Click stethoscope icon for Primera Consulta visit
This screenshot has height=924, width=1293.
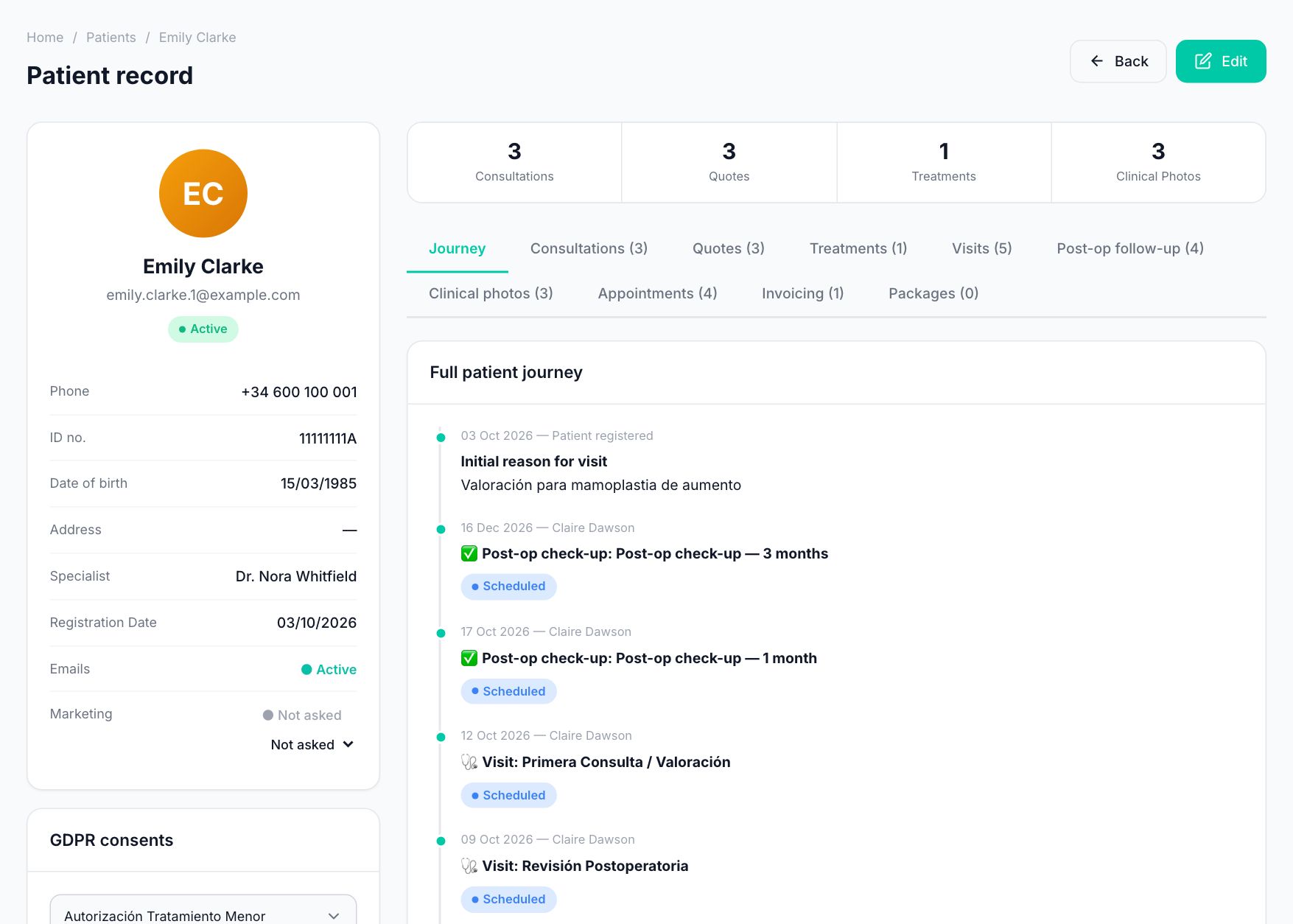tap(469, 762)
